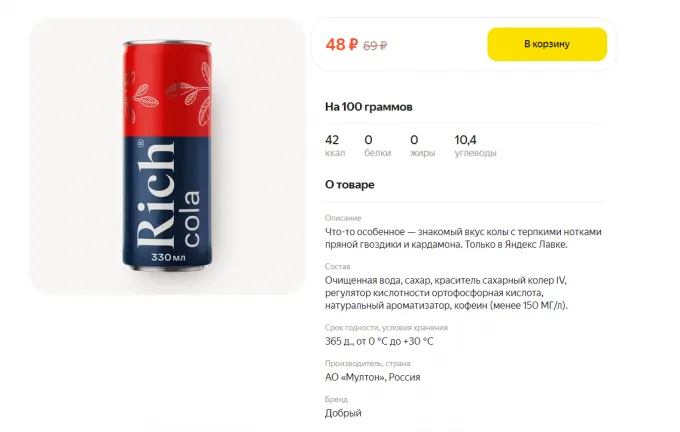Click the 0 белки protein value
This screenshot has width=680, height=432.
tap(377, 145)
